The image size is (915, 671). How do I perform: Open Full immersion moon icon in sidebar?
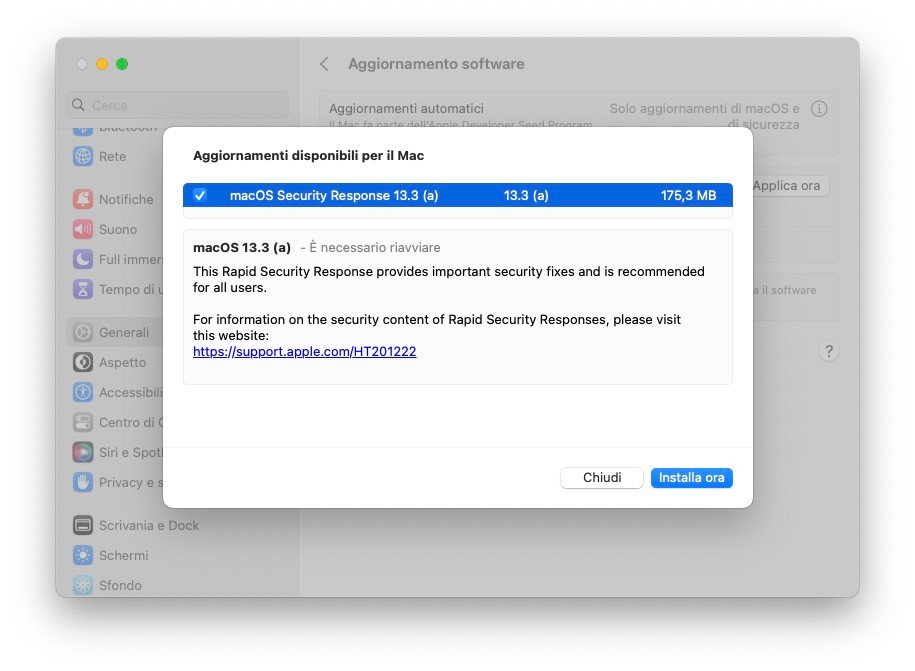83,259
